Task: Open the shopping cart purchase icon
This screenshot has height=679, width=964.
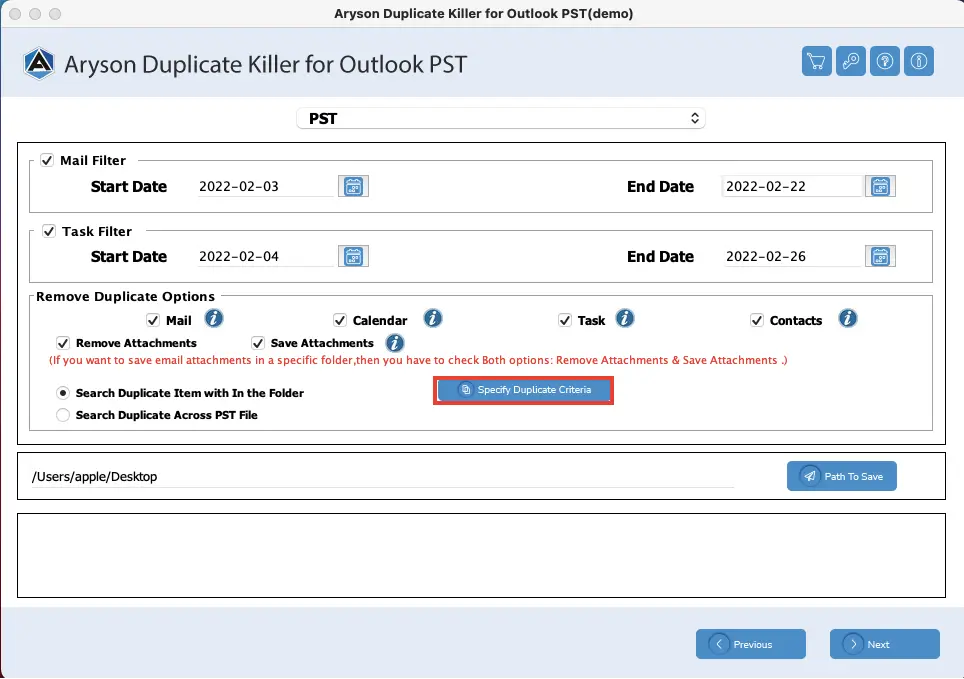Action: 816,62
